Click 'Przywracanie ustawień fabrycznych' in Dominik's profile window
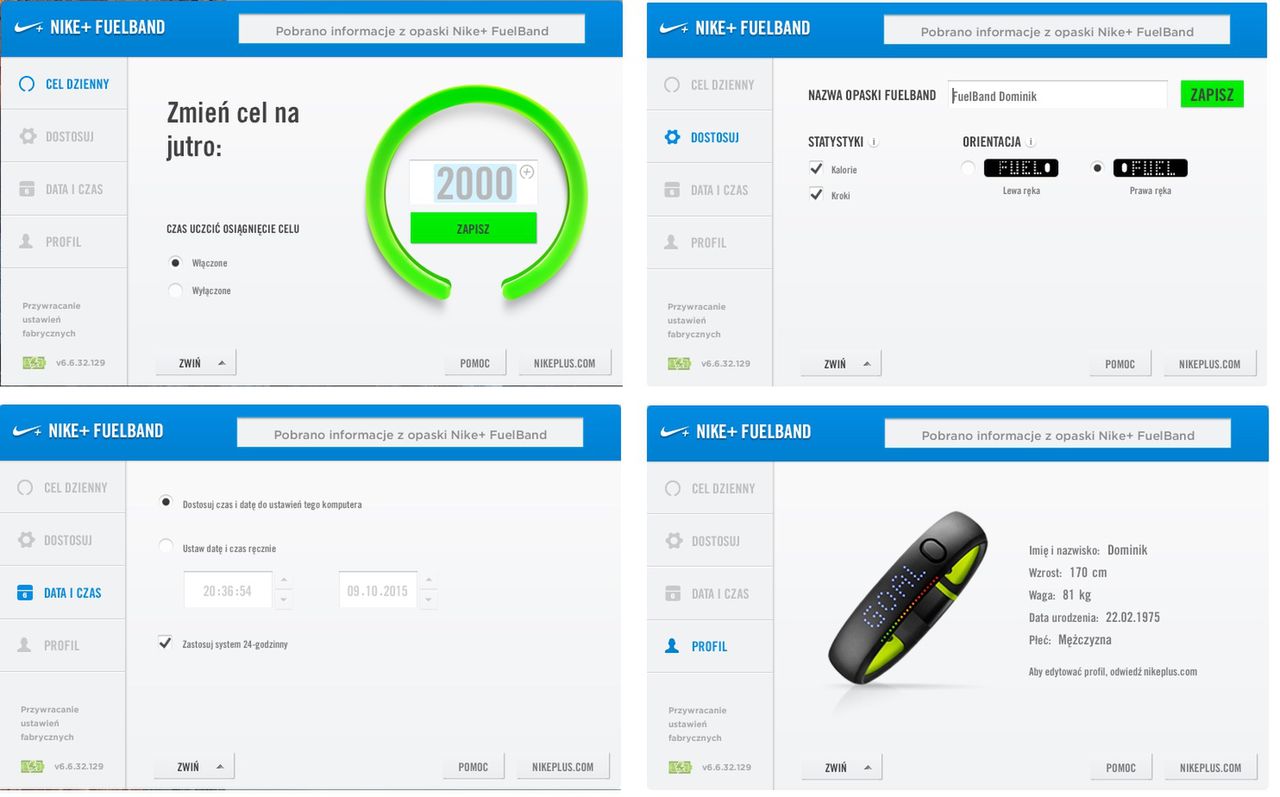Screen dimensions: 1280x797 (697, 724)
